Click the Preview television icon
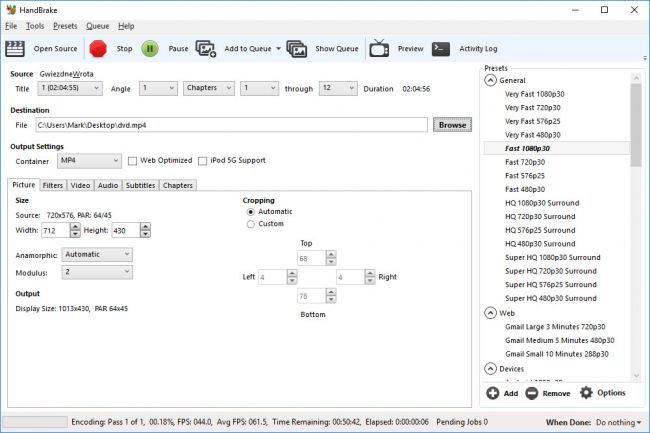Screen dimensions: 650x433 pyautogui.click(x=379, y=48)
